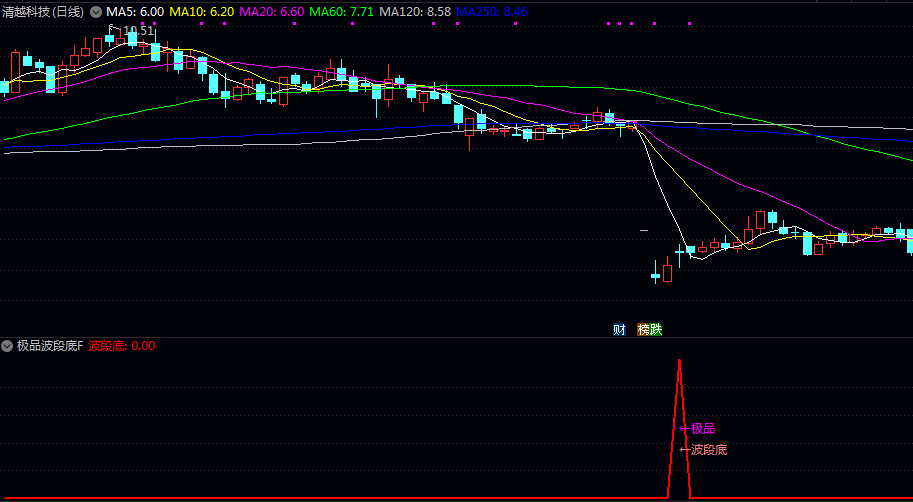Select the MA120: 8.58 legend label

tap(414, 12)
